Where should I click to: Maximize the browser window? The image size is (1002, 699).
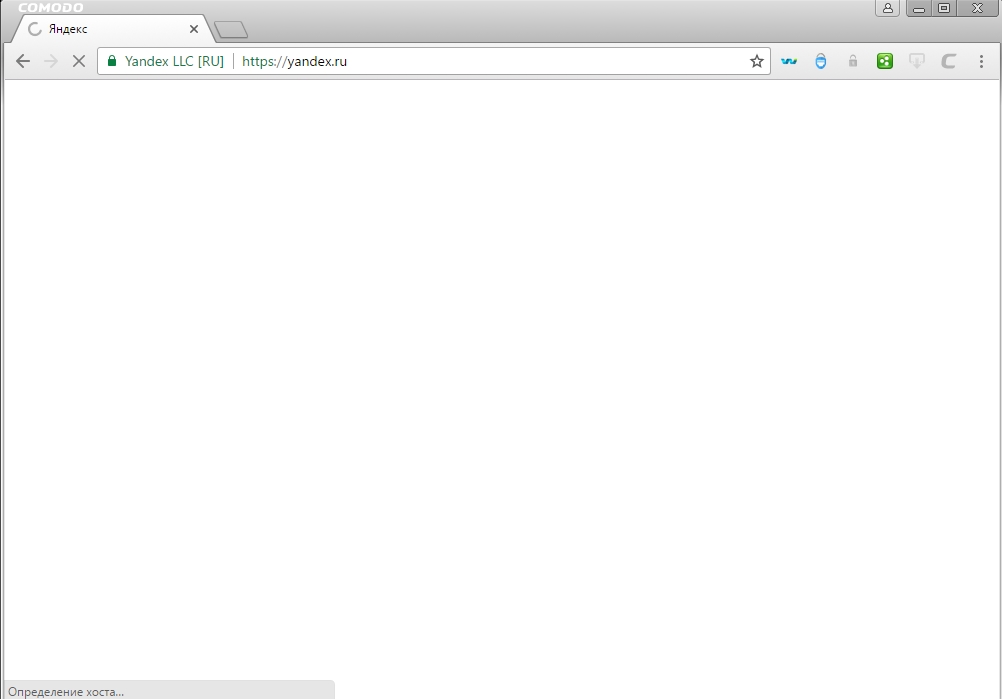(944, 8)
